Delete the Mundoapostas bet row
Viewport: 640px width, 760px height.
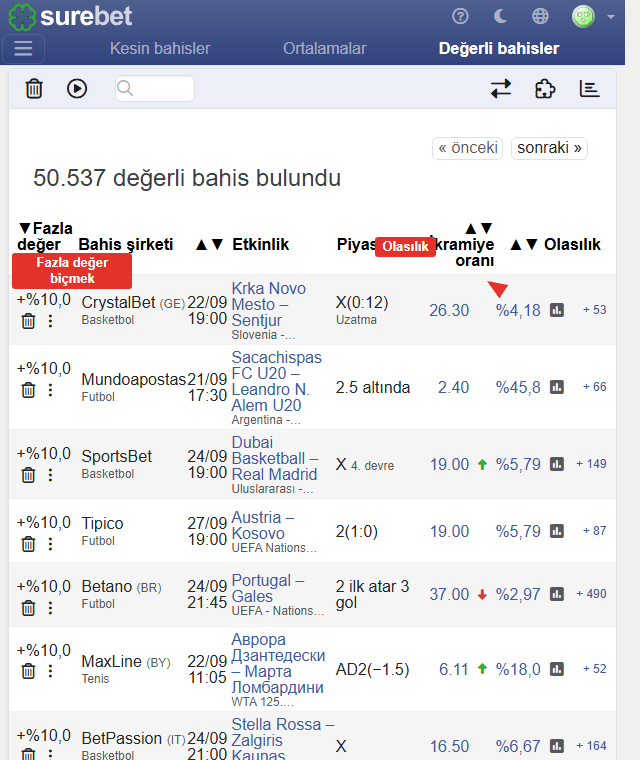pos(28,390)
